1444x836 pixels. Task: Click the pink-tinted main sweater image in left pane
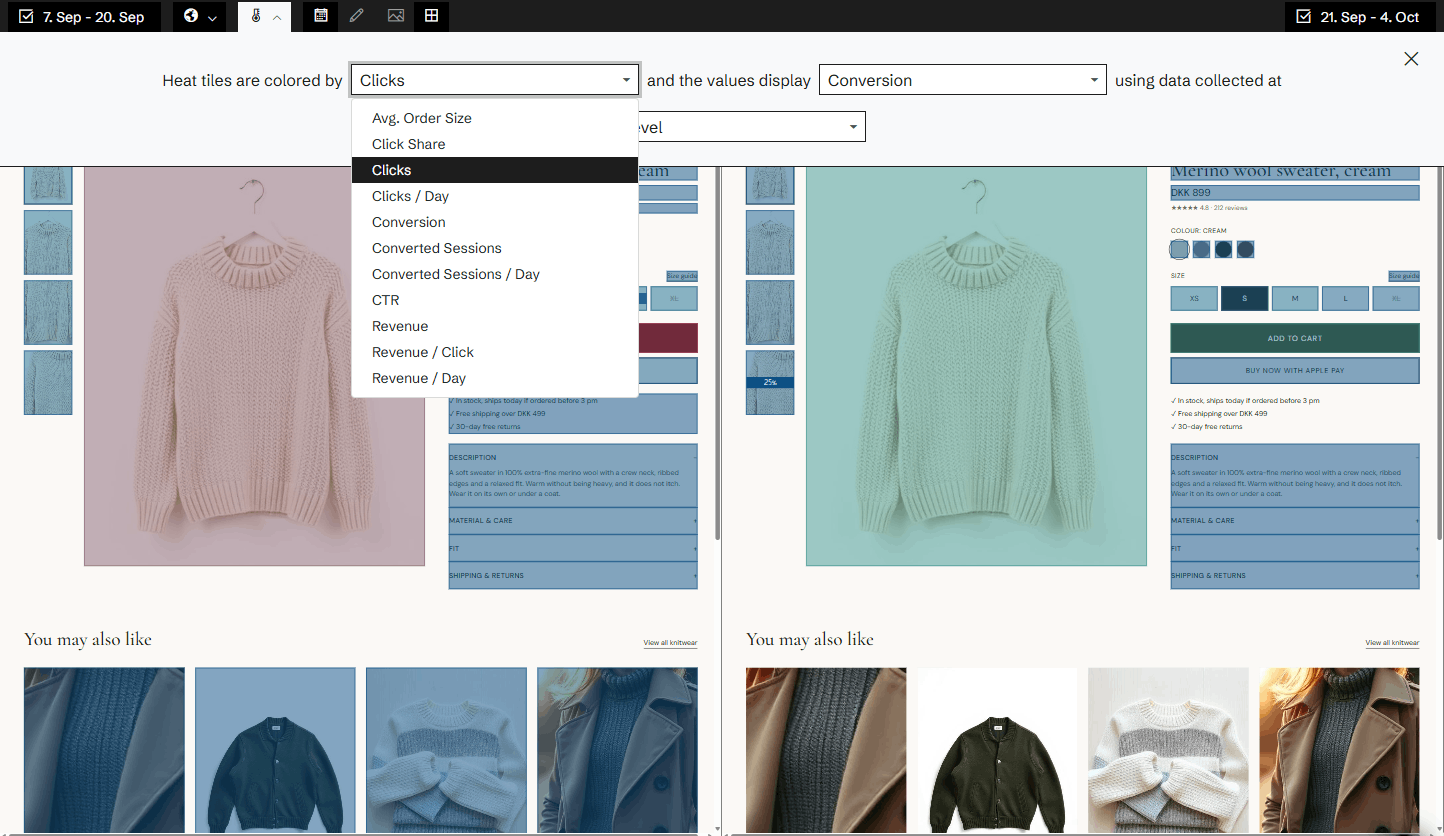click(x=255, y=365)
